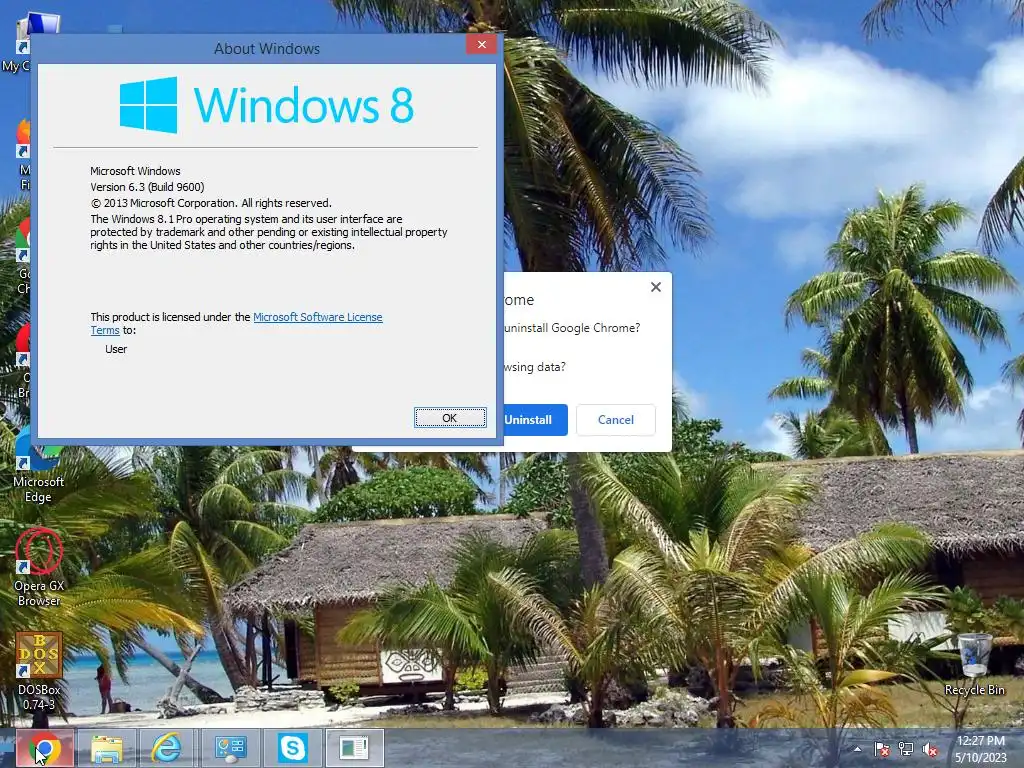This screenshot has height=768, width=1024.
Task: Show hidden system tray icons
Action: point(857,750)
